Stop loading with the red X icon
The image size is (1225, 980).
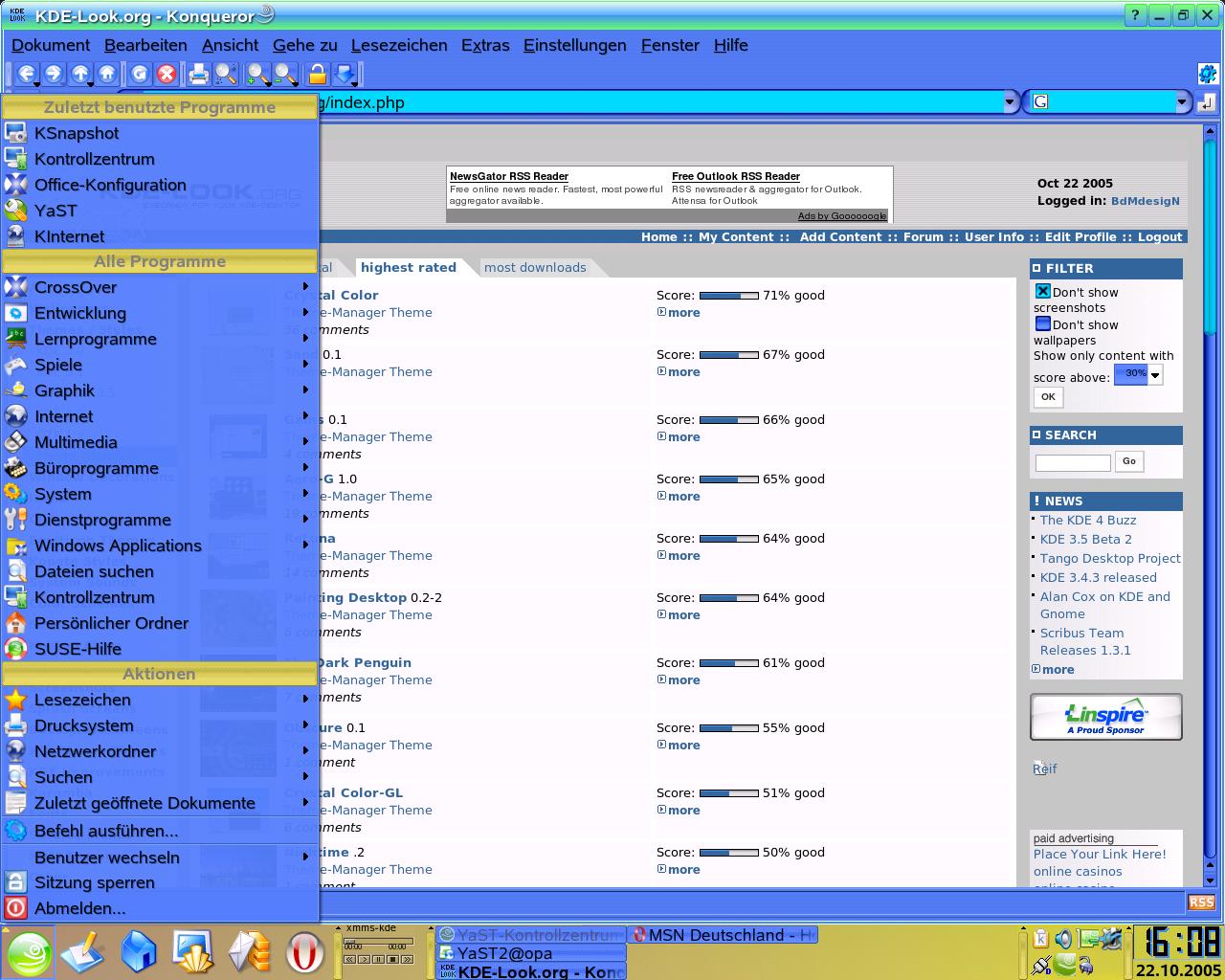pyautogui.click(x=167, y=74)
